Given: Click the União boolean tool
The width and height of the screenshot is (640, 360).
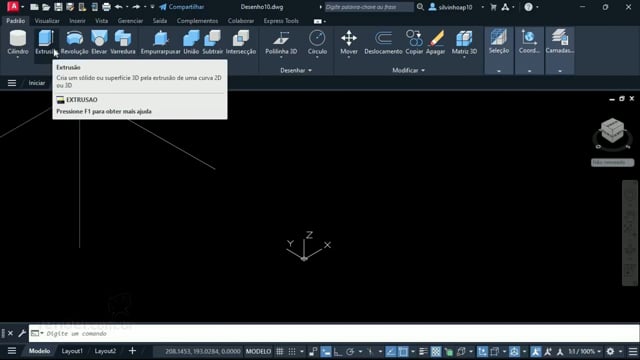Looking at the screenshot, I should click(191, 42).
